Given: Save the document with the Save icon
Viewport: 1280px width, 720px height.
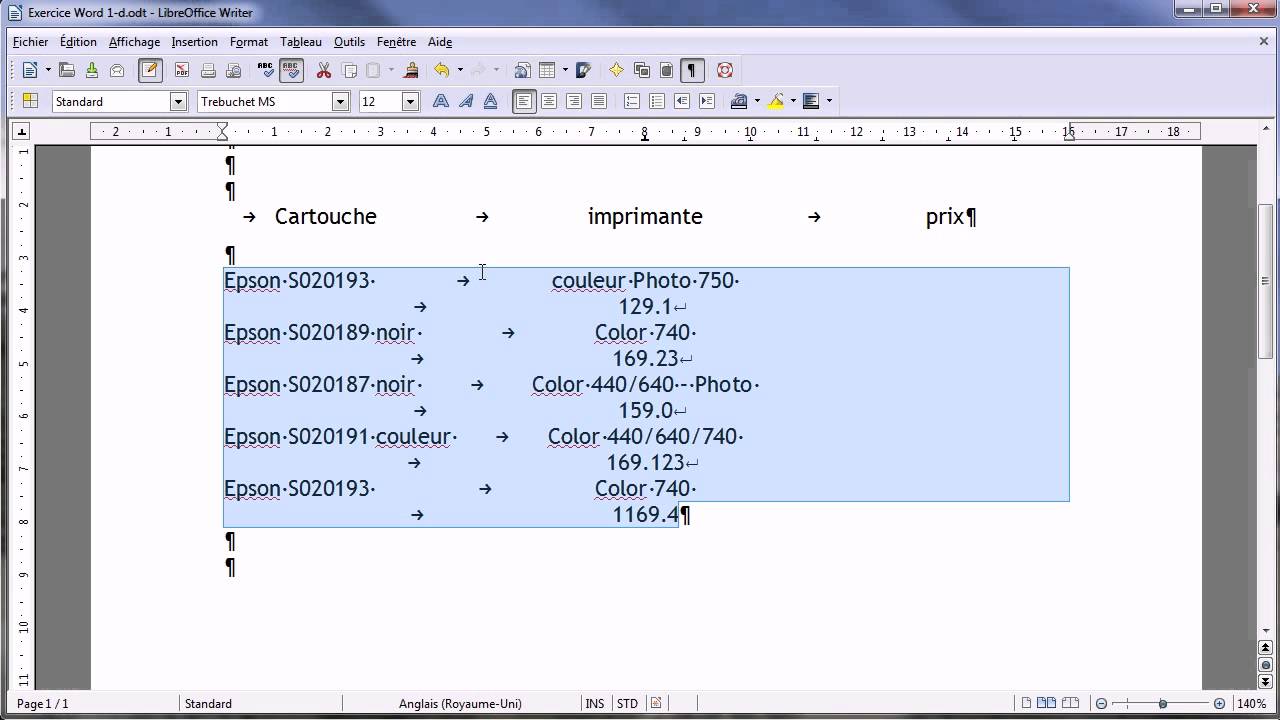Looking at the screenshot, I should [x=92, y=70].
